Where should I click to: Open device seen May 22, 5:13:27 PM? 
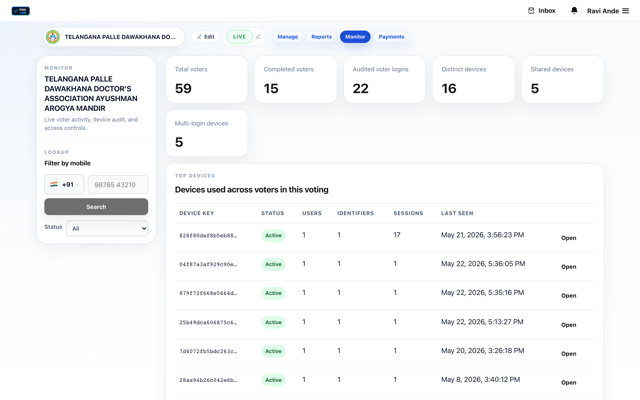pyautogui.click(x=569, y=325)
